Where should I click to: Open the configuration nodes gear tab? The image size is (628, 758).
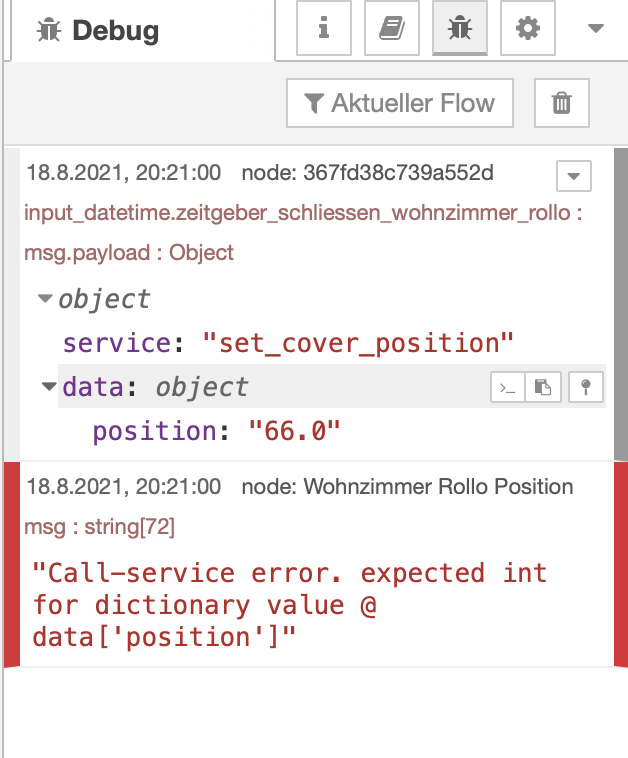pyautogui.click(x=527, y=29)
